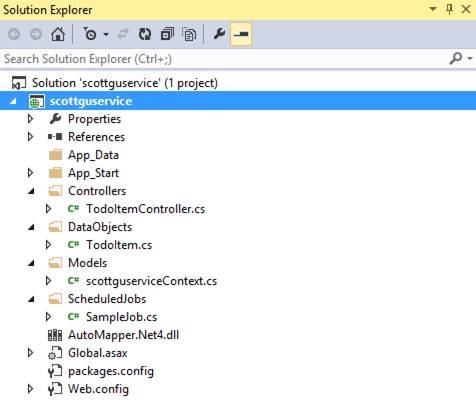The width and height of the screenshot is (476, 408).
Task: Click the Refresh icon in toolbar
Action: (145, 34)
